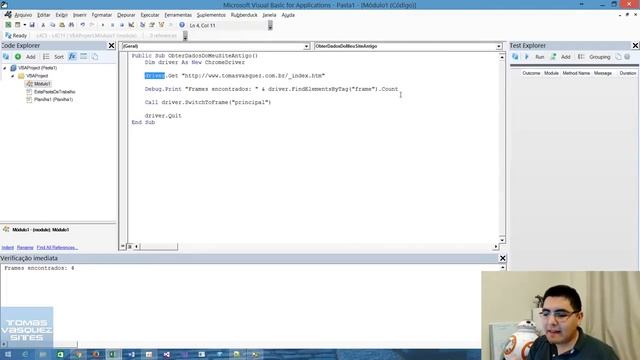Open the Depurar menu
The image size is (640, 360).
126,15
